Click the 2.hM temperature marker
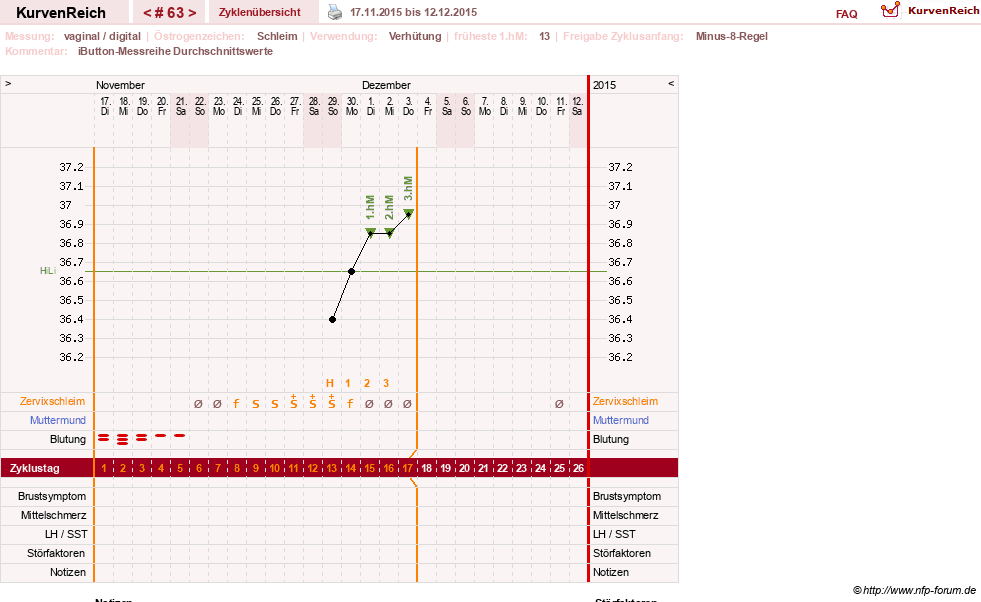This screenshot has width=981, height=602. pos(389,233)
